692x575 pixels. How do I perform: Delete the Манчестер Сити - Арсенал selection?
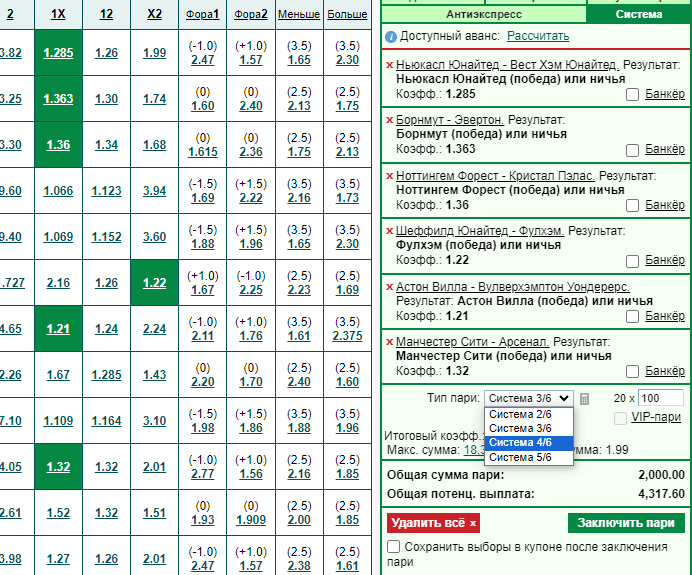389,342
